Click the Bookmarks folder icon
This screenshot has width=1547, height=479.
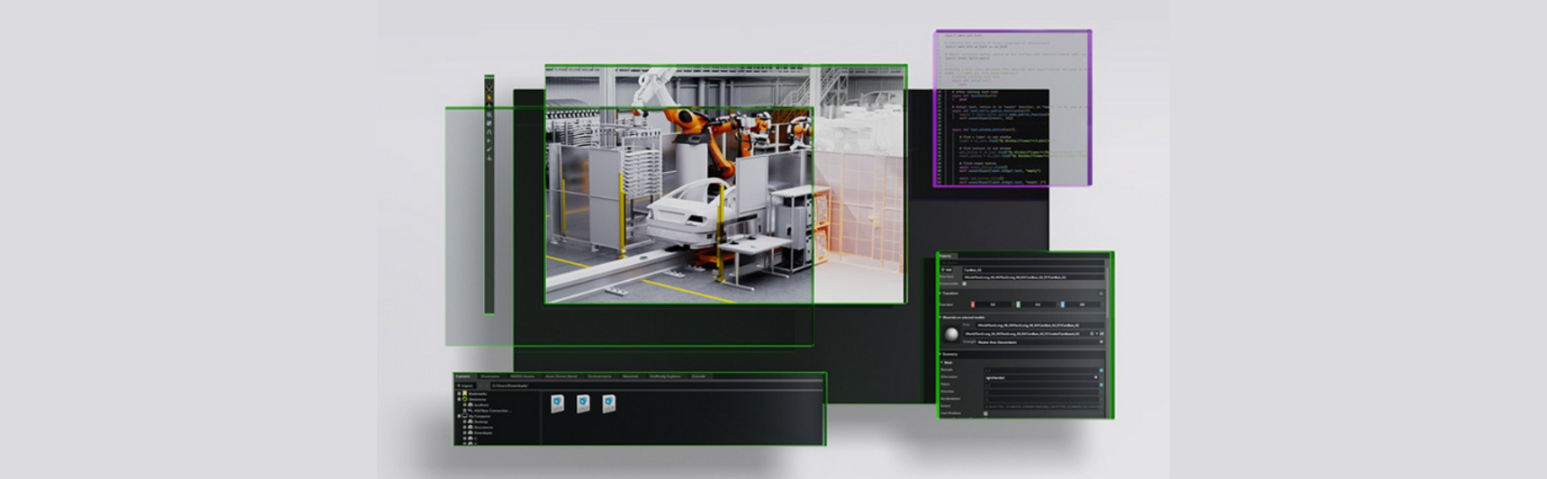pos(465,393)
